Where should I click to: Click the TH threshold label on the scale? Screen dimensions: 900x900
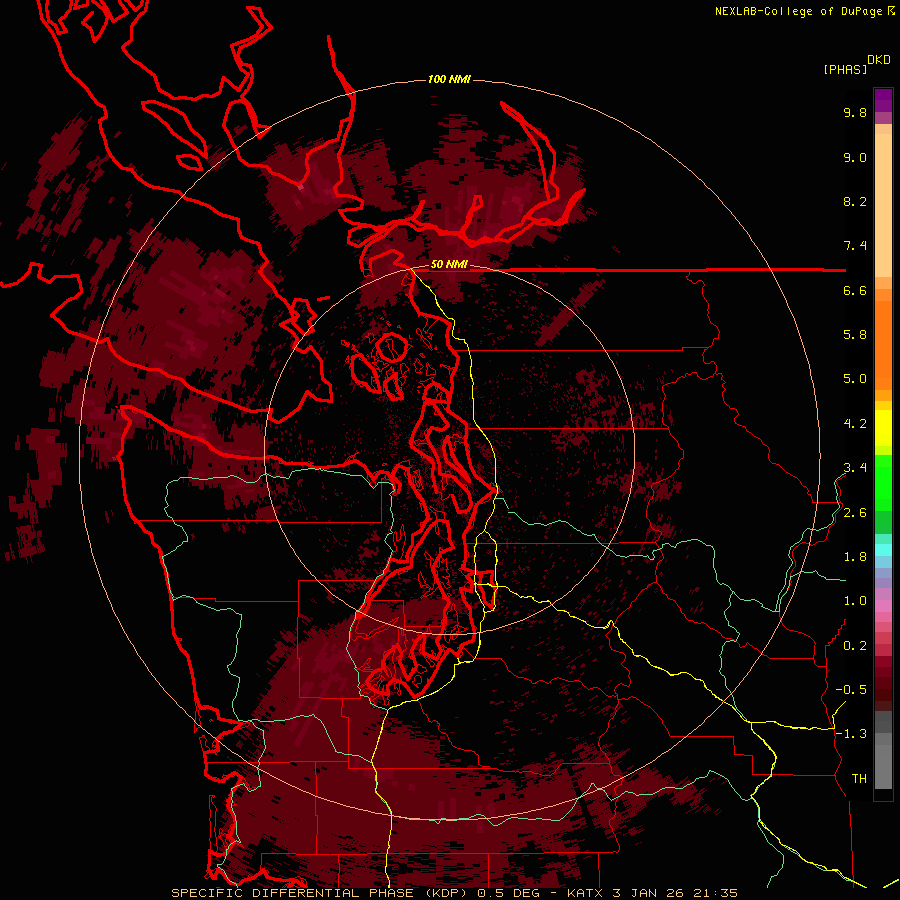(859, 779)
